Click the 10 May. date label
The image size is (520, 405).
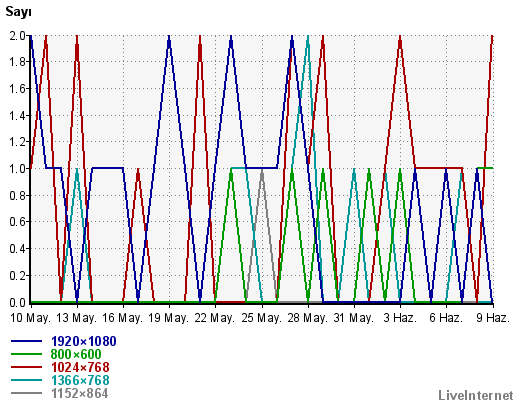[30, 318]
